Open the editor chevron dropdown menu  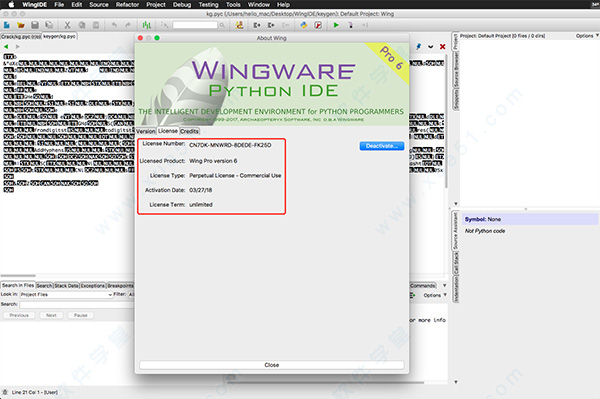tap(430, 47)
